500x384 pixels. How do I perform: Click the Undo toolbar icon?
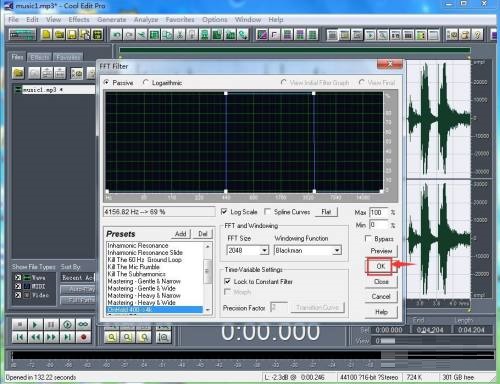116,34
